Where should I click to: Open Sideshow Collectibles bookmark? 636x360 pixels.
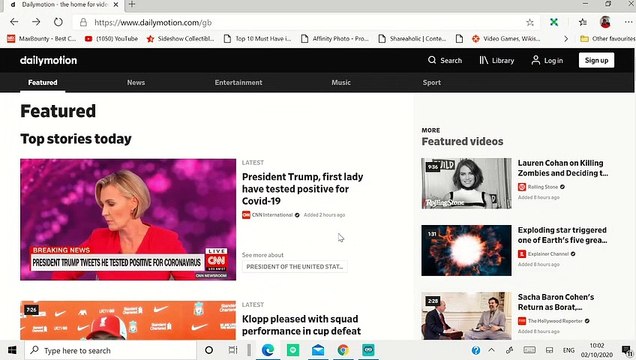180,39
